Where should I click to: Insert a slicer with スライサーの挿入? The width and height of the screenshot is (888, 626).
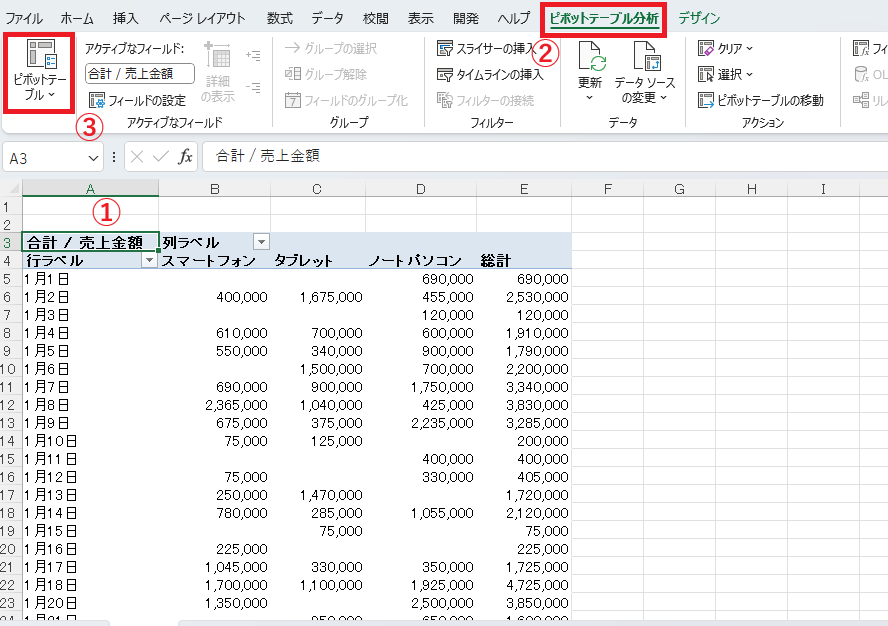486,48
